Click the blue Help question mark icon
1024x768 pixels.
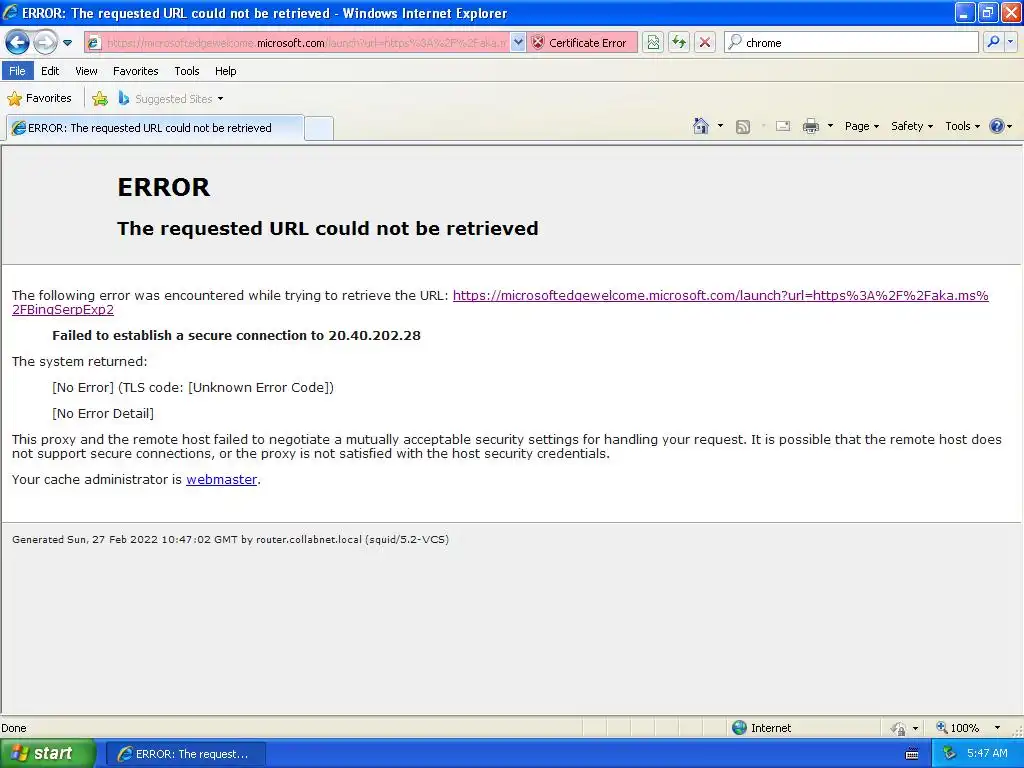[997, 126]
